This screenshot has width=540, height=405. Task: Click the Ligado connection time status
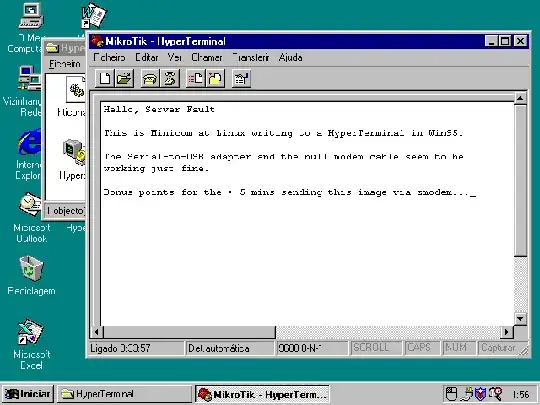[x=136, y=348]
